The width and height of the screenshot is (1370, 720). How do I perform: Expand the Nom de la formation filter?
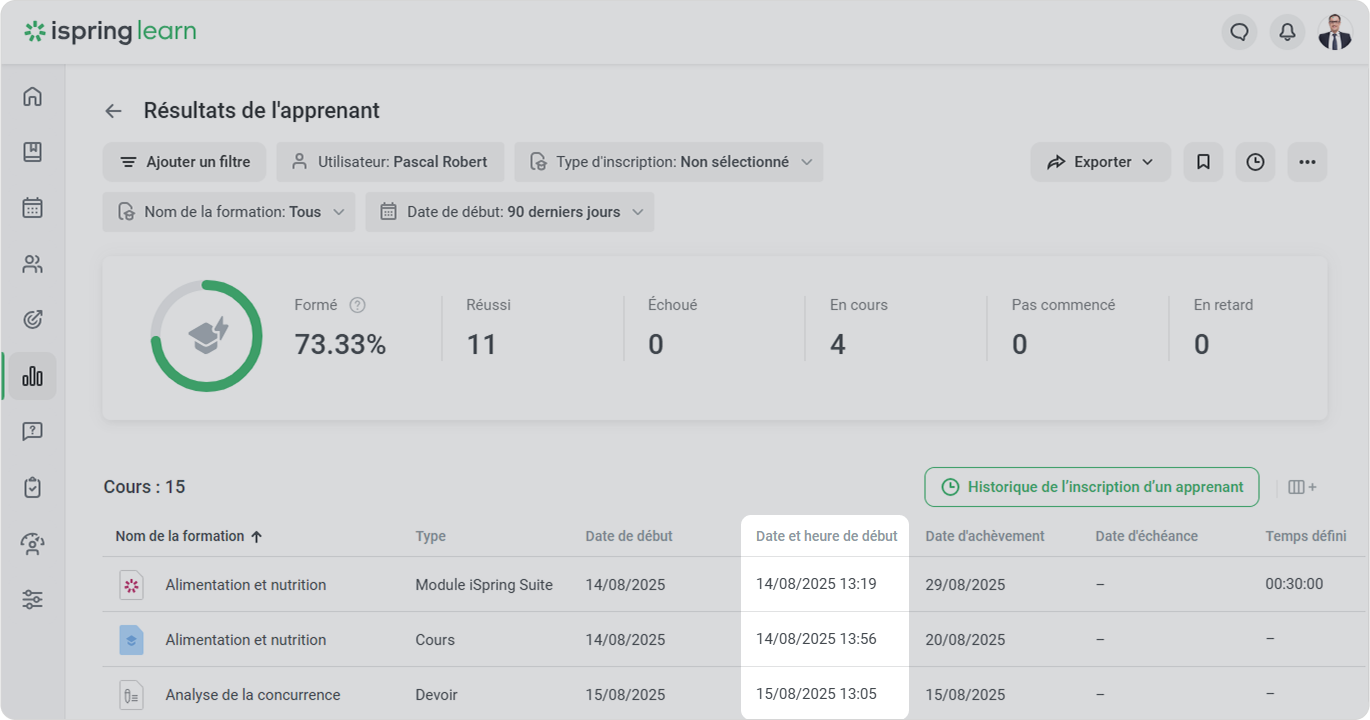pyautogui.click(x=228, y=212)
